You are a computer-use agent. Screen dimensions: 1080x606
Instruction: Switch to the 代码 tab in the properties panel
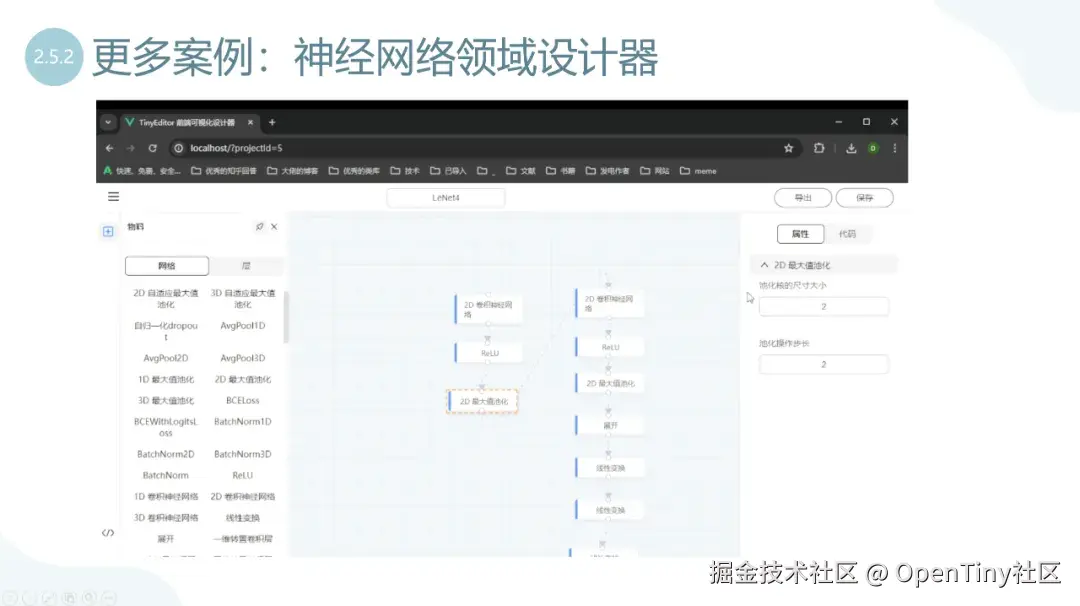(x=846, y=233)
